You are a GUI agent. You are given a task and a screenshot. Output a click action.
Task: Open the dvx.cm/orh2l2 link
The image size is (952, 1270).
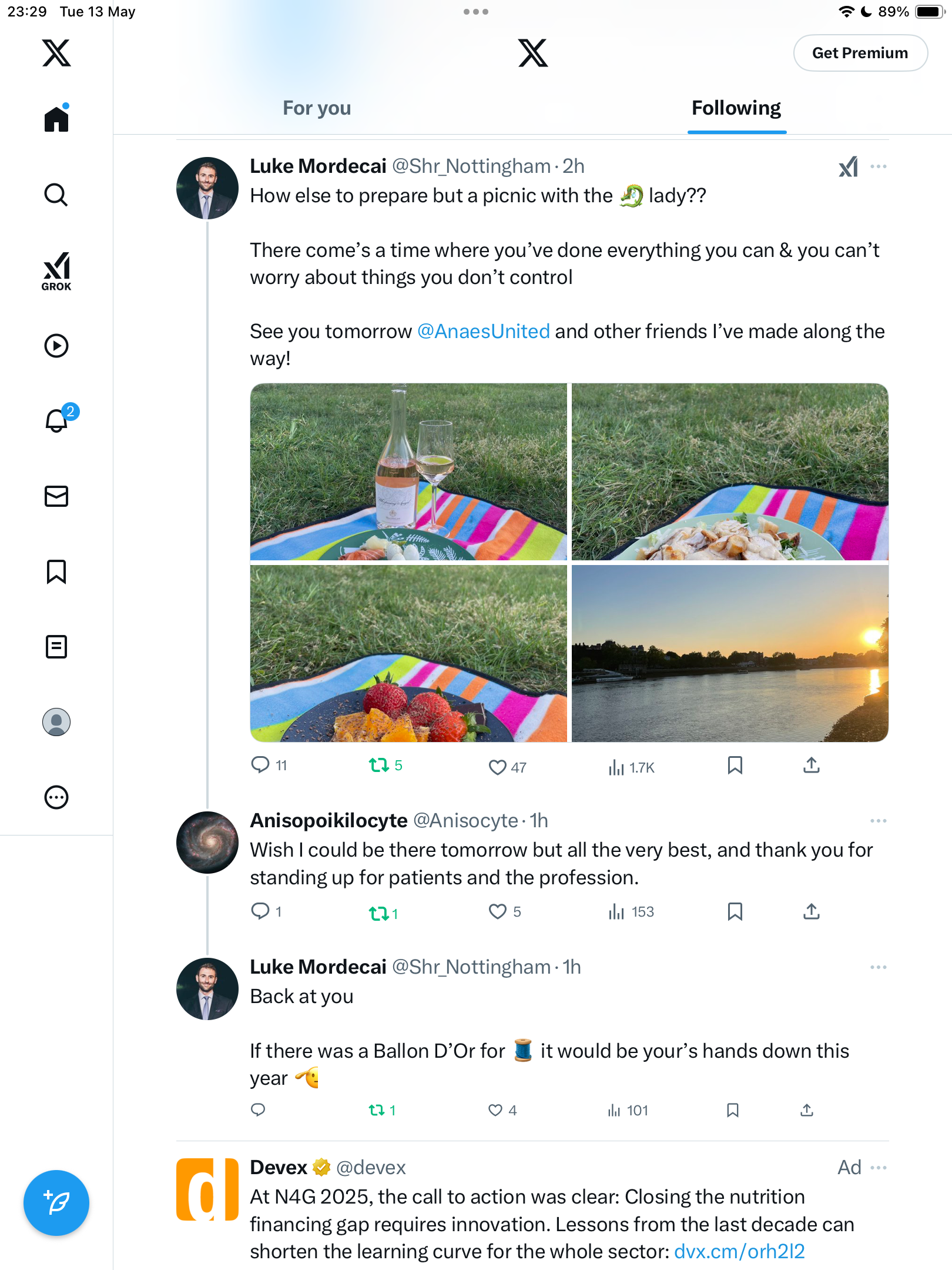tap(739, 1252)
